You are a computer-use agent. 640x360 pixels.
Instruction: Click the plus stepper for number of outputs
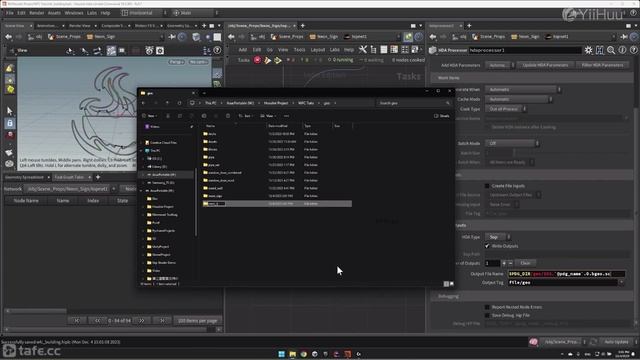tap(504, 263)
